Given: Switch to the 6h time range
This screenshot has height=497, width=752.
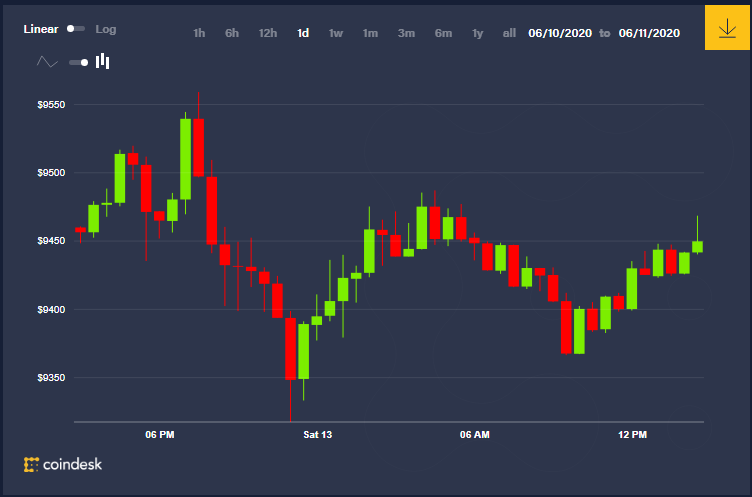Looking at the screenshot, I should [x=232, y=33].
